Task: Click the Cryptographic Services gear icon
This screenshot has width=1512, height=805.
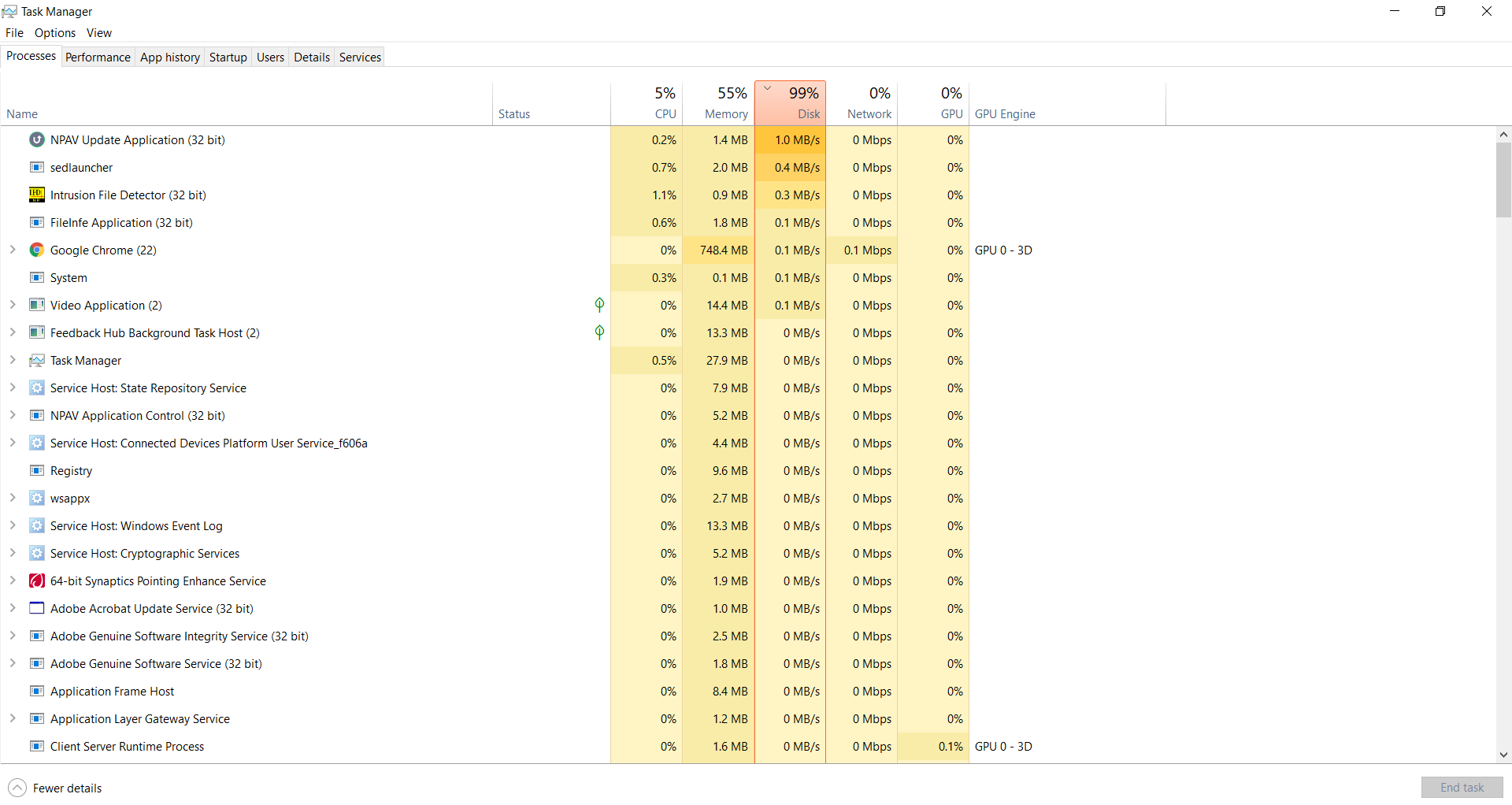Action: (x=36, y=553)
